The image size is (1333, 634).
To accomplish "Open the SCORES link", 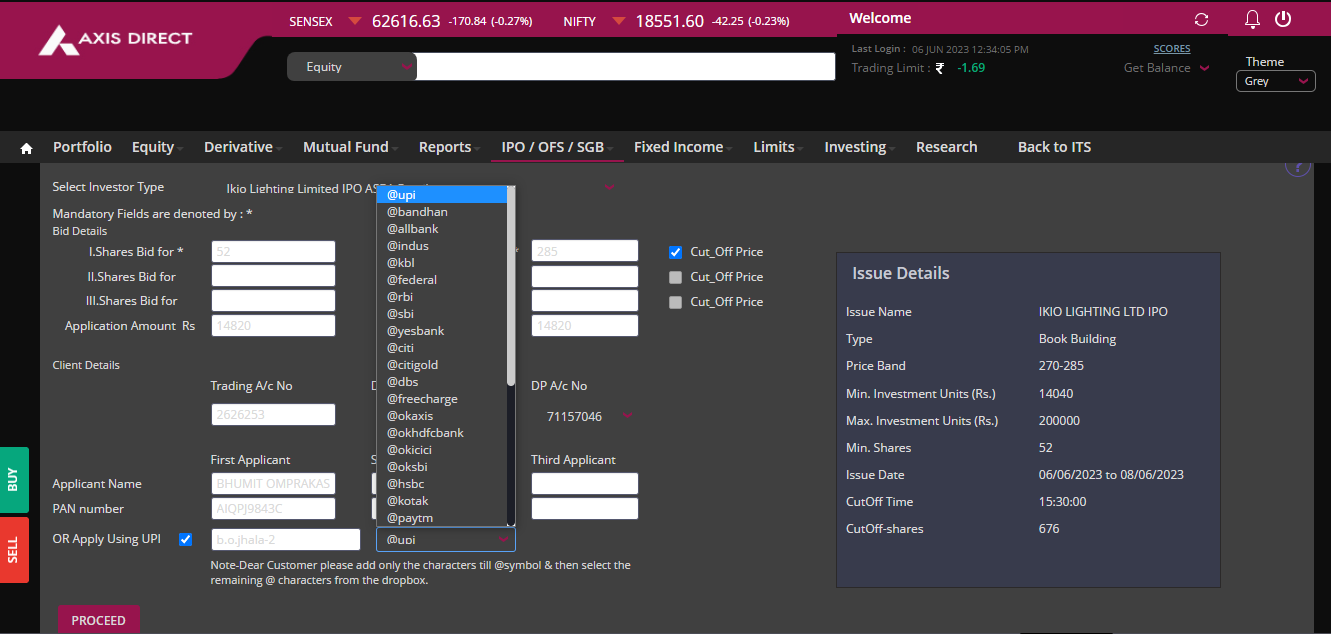I will pos(1171,48).
